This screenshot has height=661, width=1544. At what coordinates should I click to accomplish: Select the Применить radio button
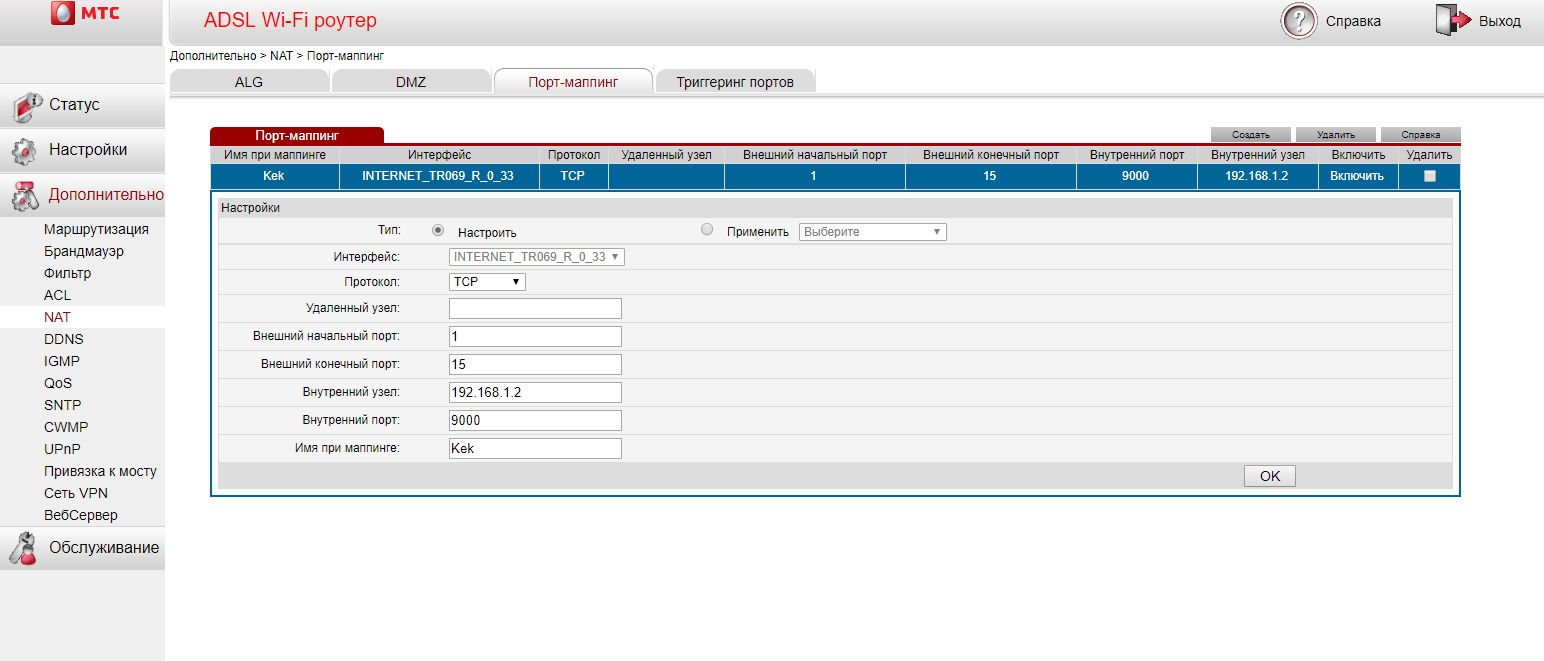[x=707, y=230]
